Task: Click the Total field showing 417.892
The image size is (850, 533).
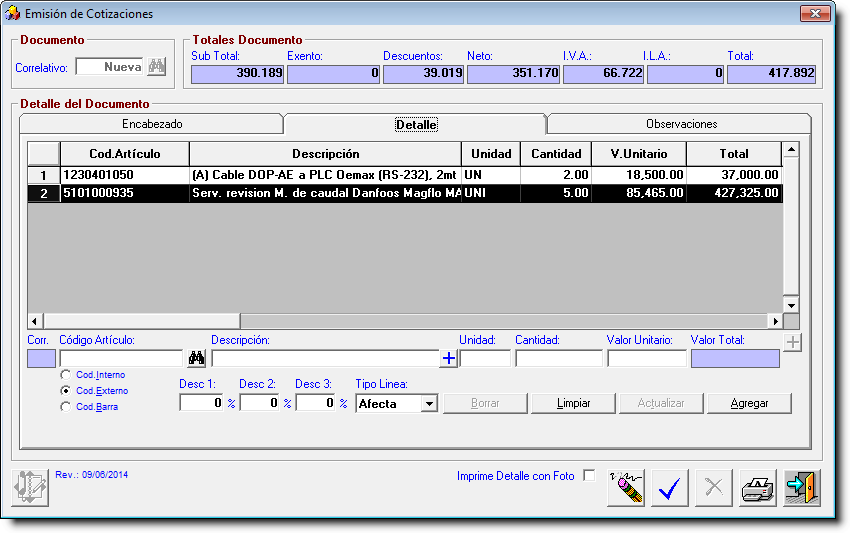Action: (x=771, y=74)
